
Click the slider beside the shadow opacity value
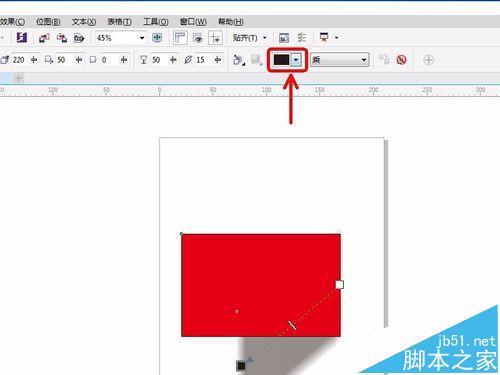(173, 60)
